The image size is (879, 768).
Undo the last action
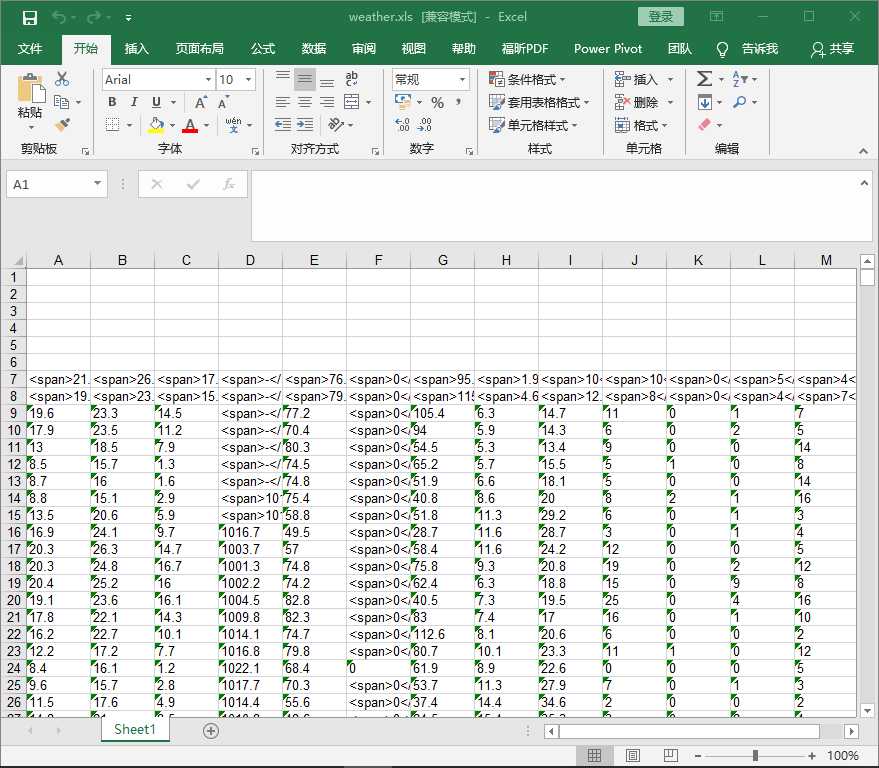(59, 17)
